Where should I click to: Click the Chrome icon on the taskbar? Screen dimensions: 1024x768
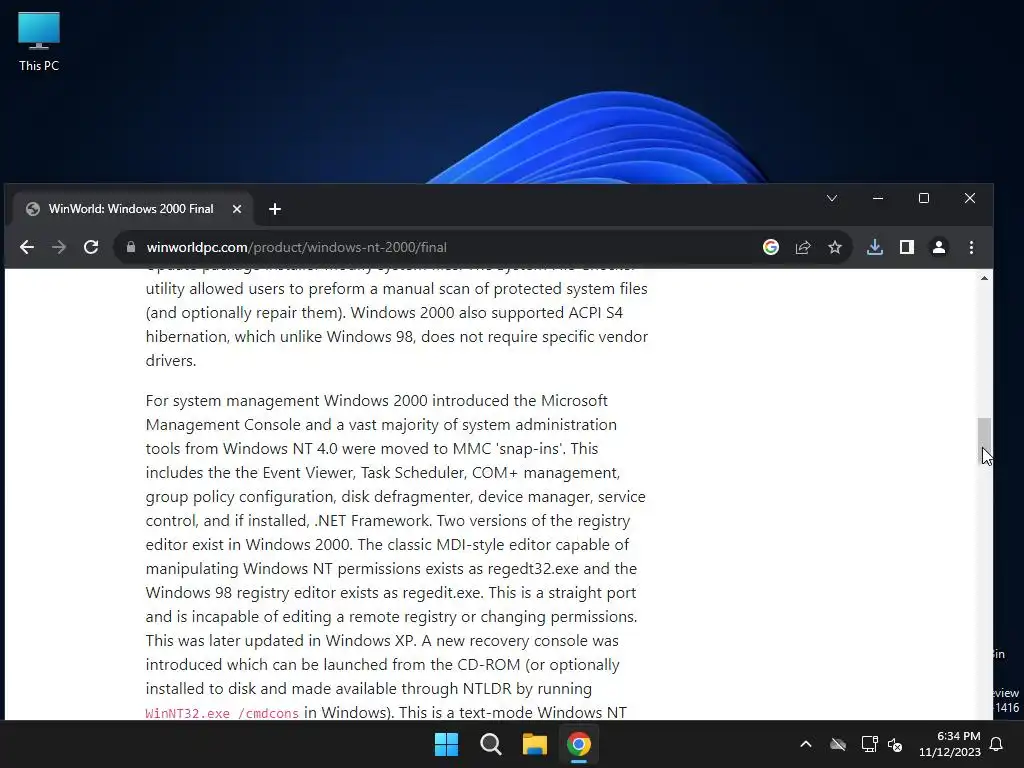(x=579, y=744)
